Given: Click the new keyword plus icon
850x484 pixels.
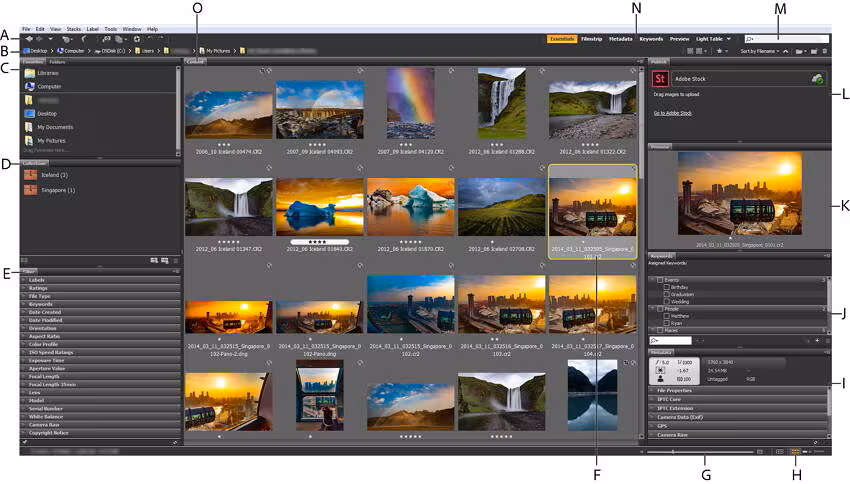Looking at the screenshot, I should 817,340.
